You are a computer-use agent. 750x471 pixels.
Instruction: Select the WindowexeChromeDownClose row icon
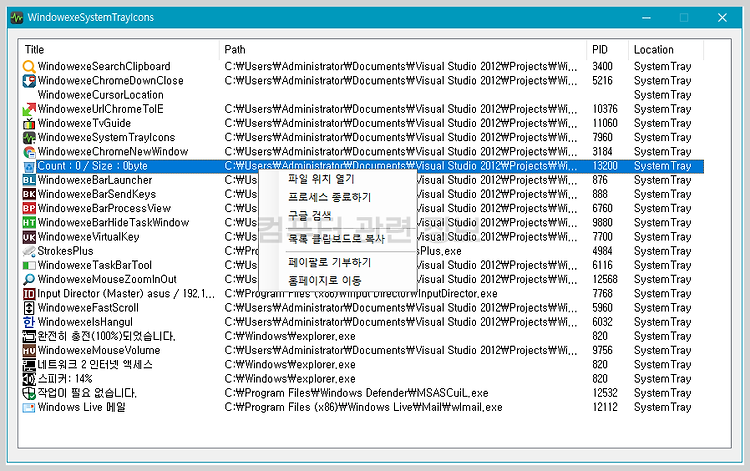pyautogui.click(x=29, y=81)
